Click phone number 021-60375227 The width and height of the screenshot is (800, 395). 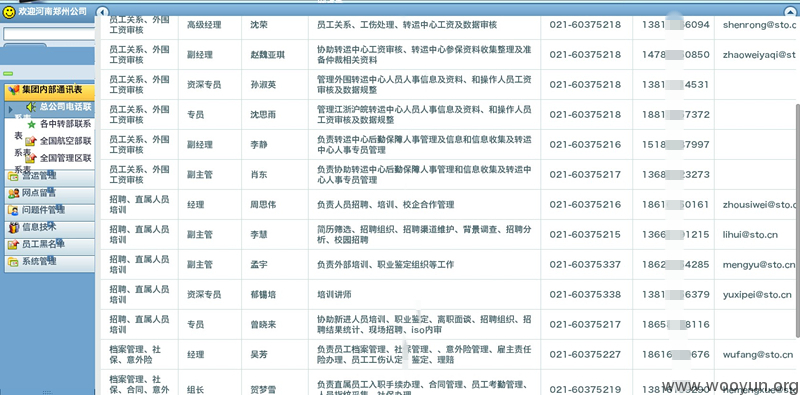click(x=585, y=355)
